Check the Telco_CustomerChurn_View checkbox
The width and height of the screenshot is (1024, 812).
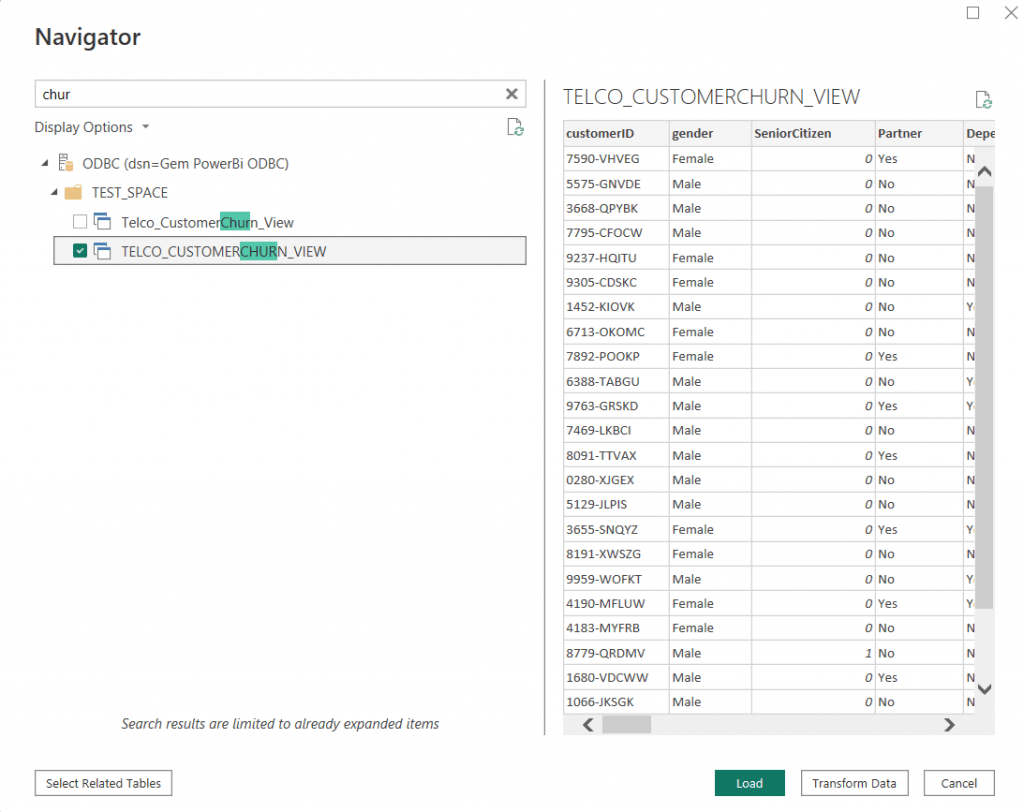(x=80, y=221)
